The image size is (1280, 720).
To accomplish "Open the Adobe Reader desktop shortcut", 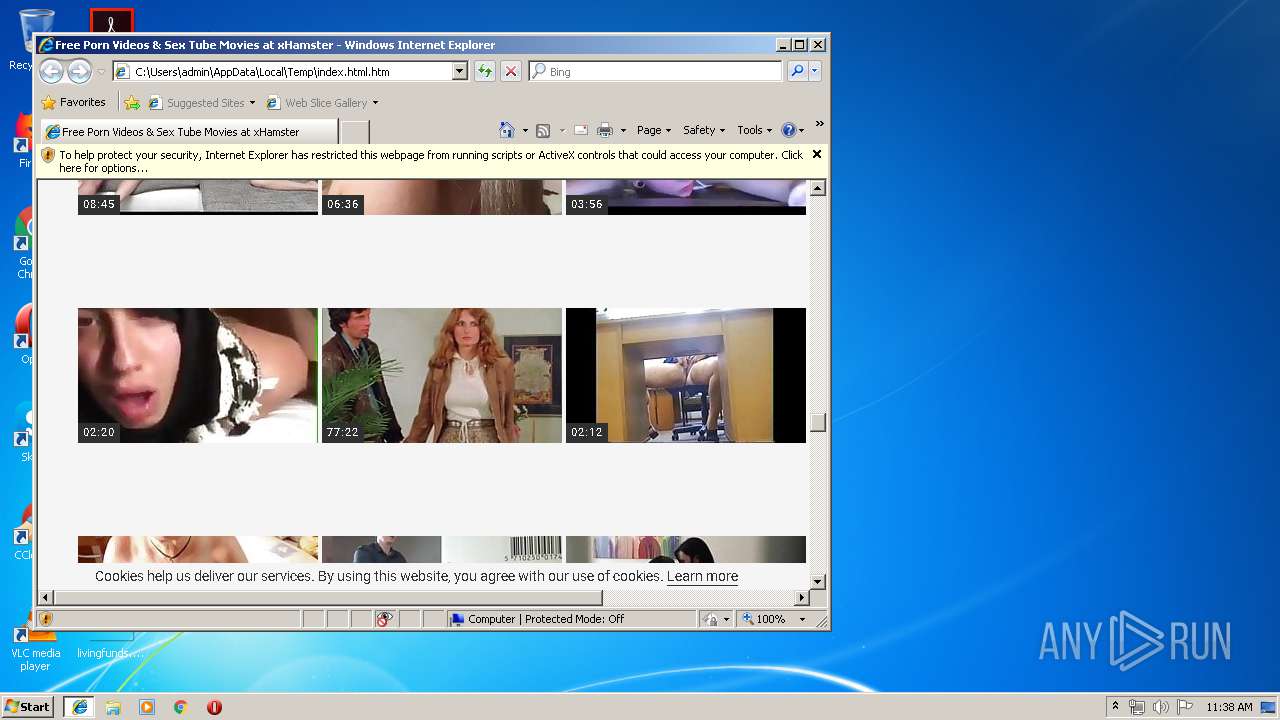I will 111,22.
